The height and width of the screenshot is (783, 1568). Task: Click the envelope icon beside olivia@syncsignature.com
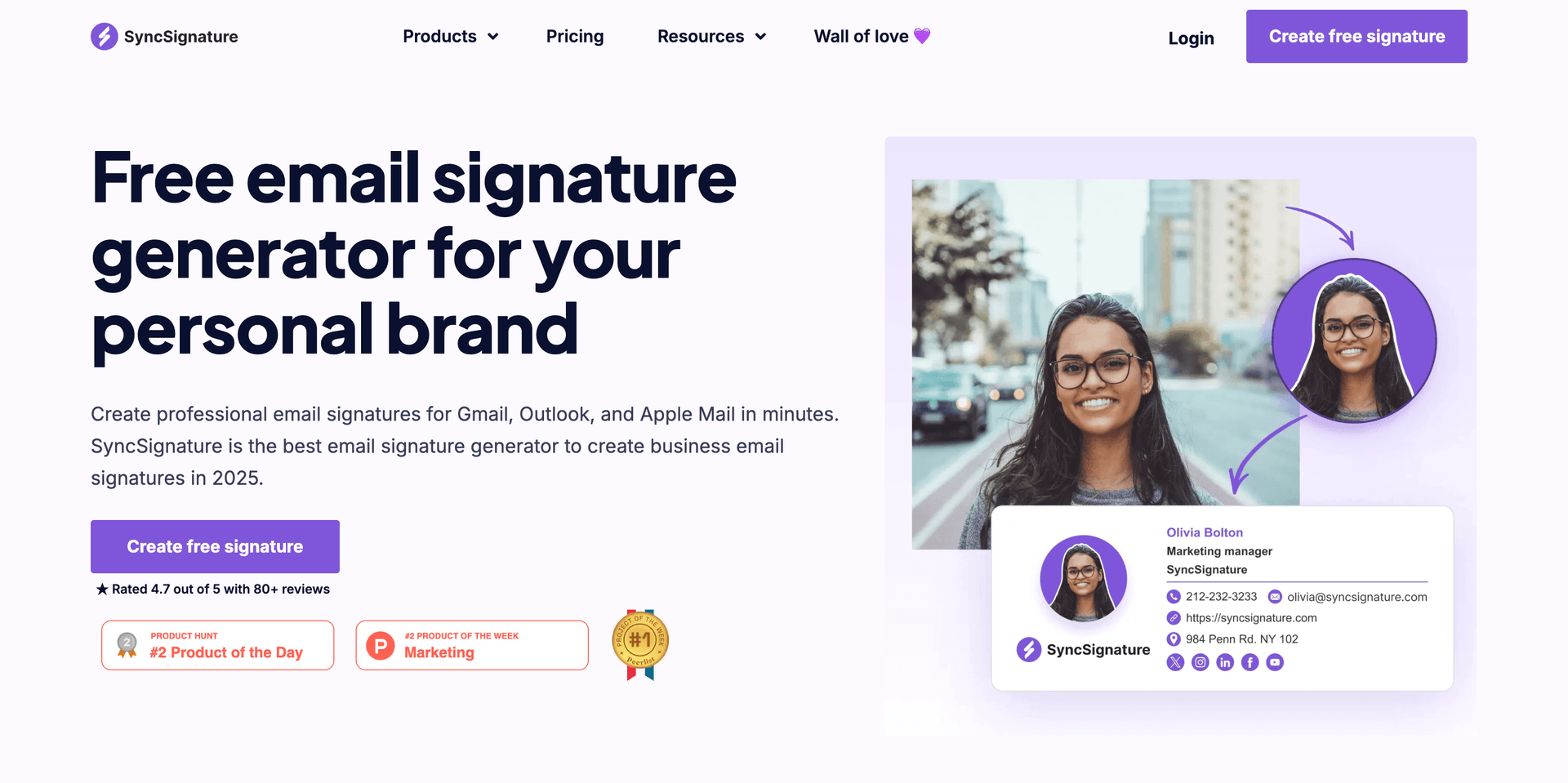(1275, 597)
